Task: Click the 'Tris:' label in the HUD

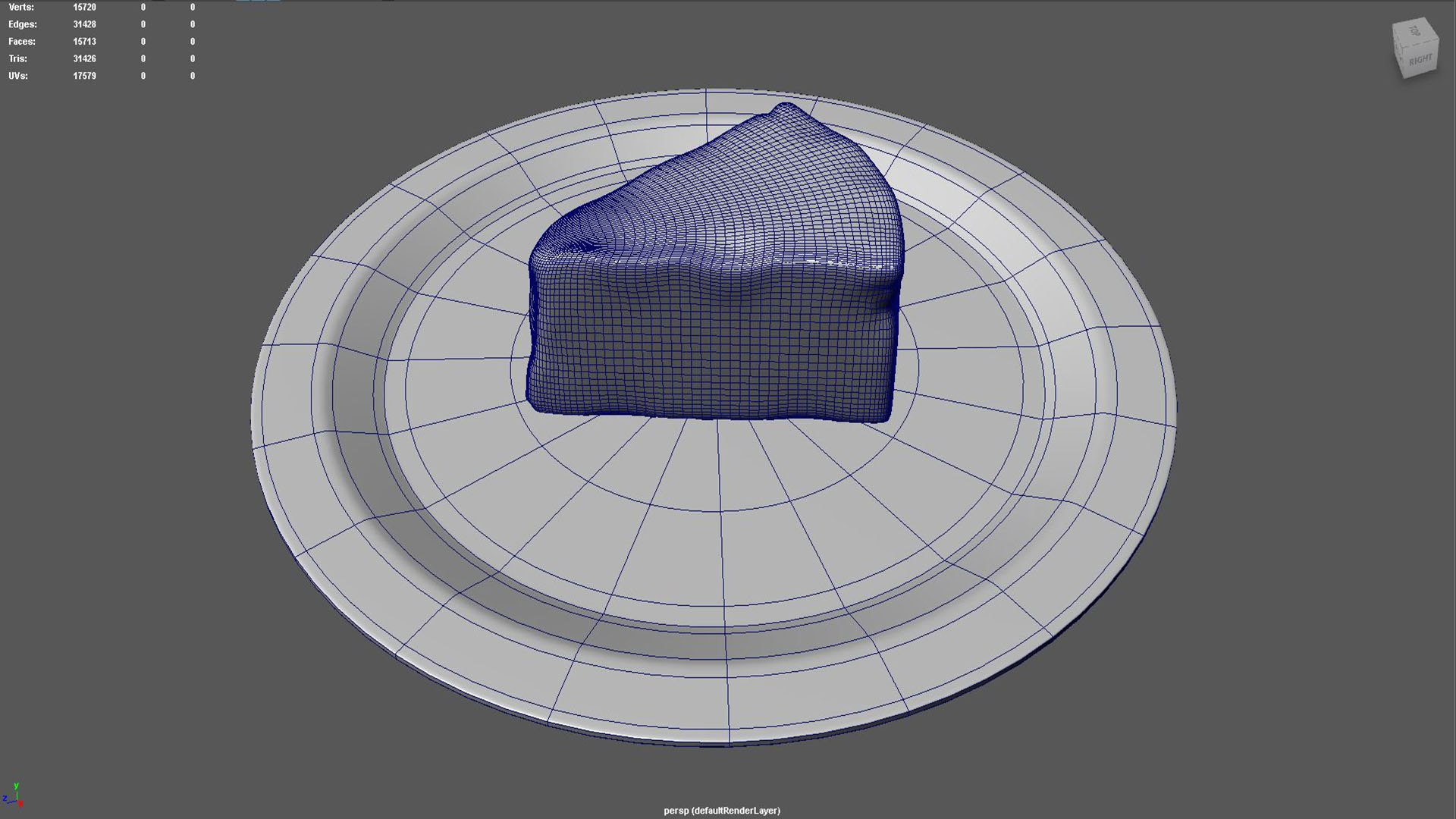Action: pos(18,58)
